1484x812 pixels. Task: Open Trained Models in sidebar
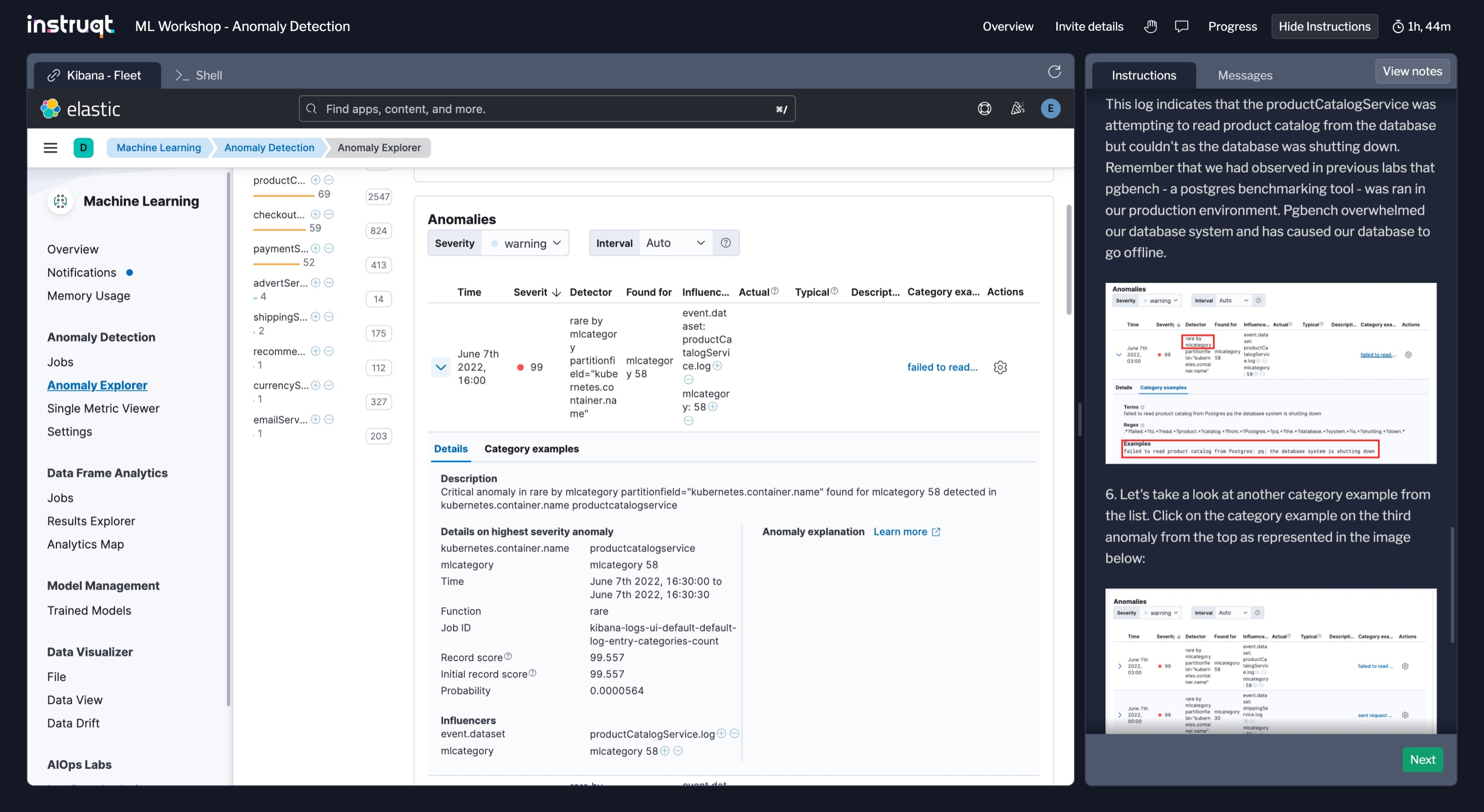coord(89,610)
